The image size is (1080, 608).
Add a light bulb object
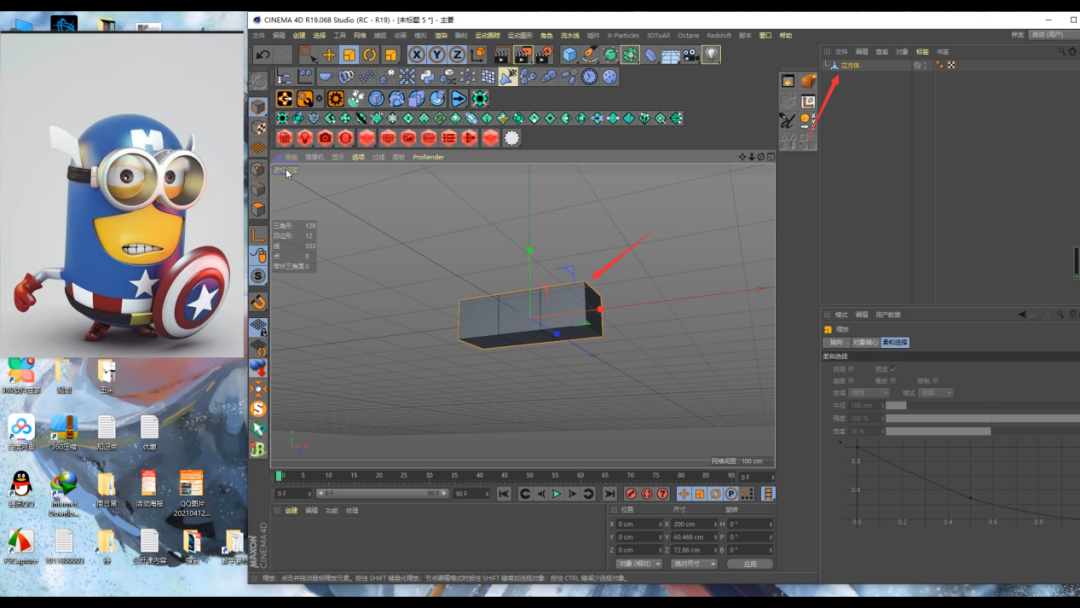pos(711,54)
